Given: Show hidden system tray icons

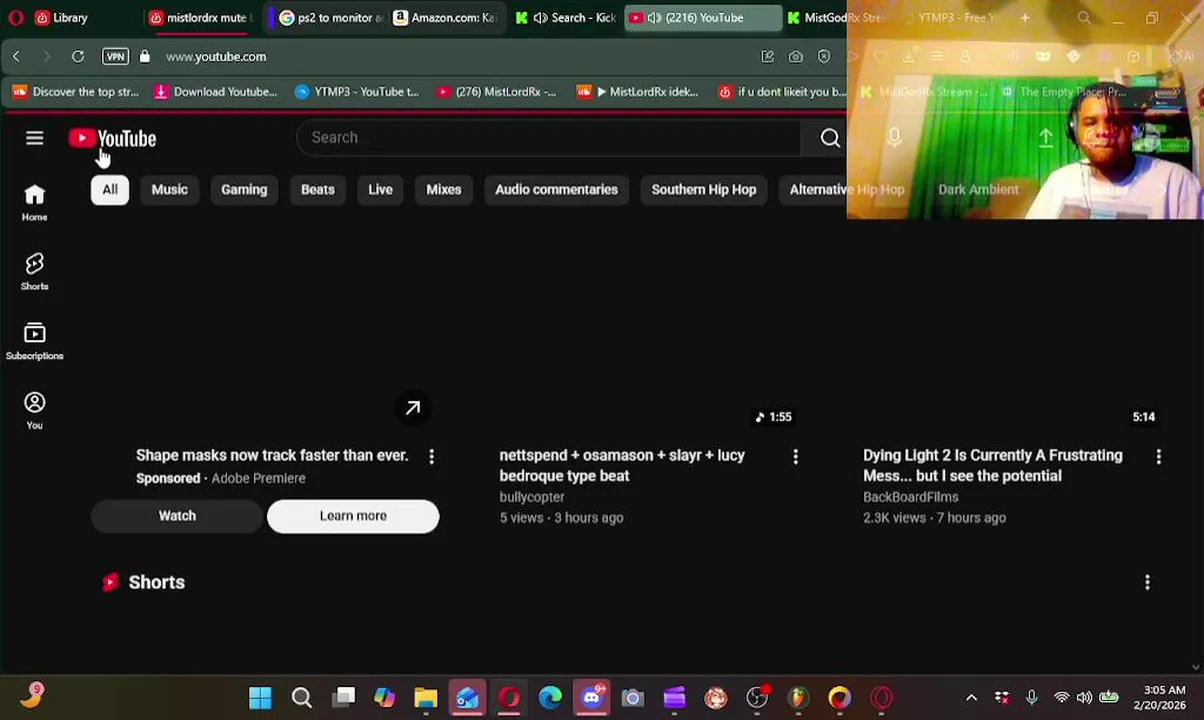Looking at the screenshot, I should tap(971, 697).
